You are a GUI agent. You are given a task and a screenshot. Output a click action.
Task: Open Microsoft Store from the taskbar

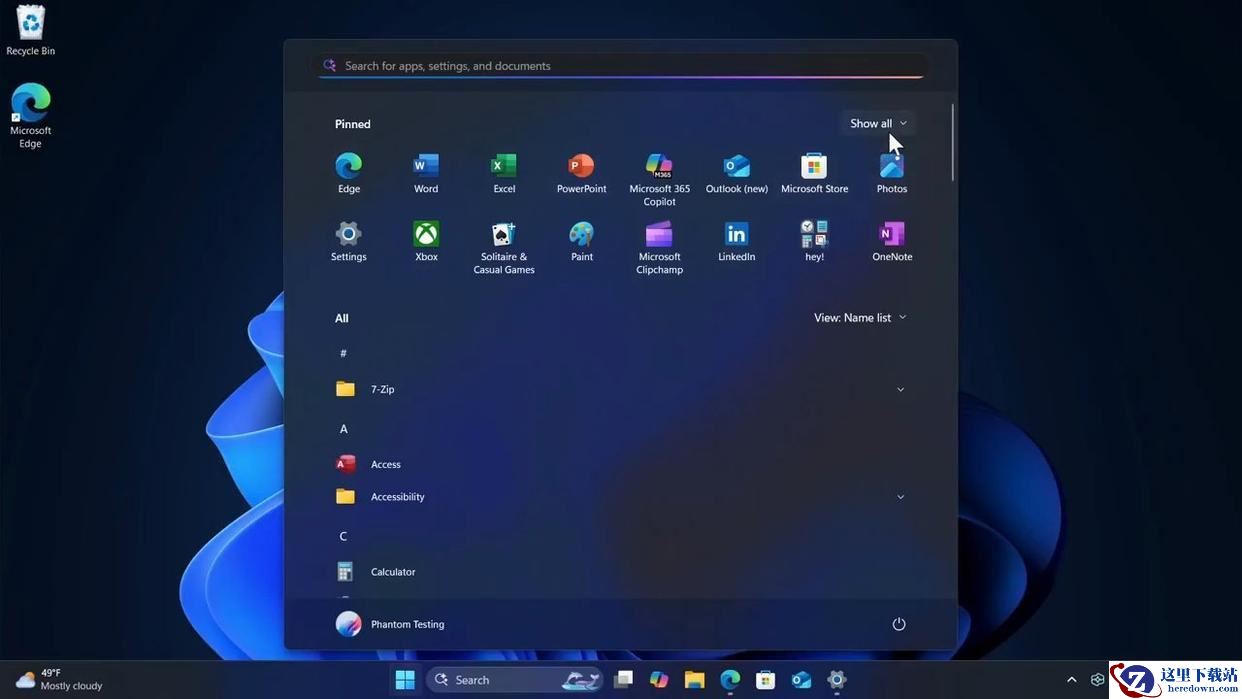pyautogui.click(x=765, y=680)
